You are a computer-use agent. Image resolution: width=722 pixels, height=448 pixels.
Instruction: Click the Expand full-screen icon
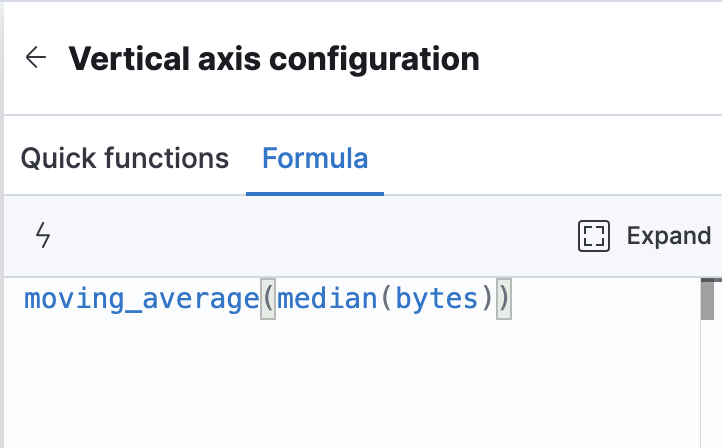594,236
